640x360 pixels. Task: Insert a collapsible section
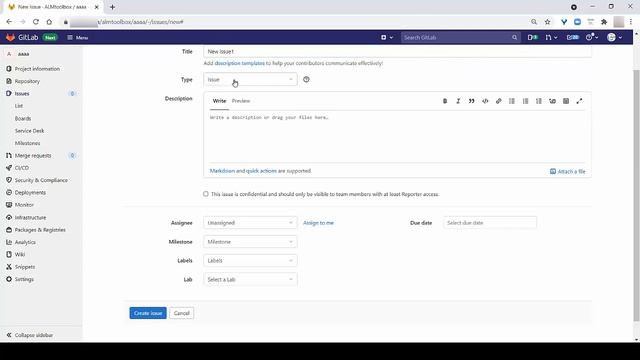coord(552,101)
